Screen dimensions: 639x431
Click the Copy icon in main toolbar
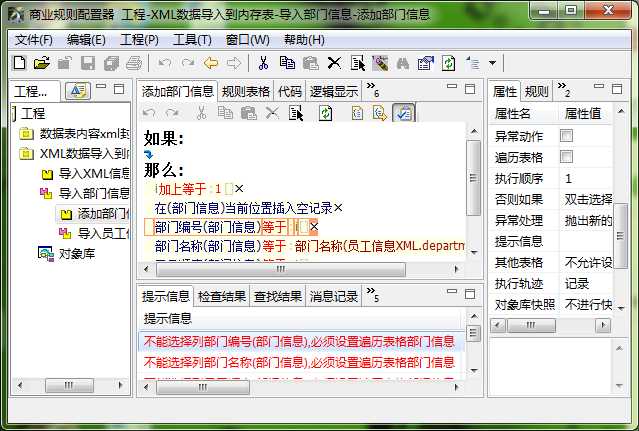(287, 63)
